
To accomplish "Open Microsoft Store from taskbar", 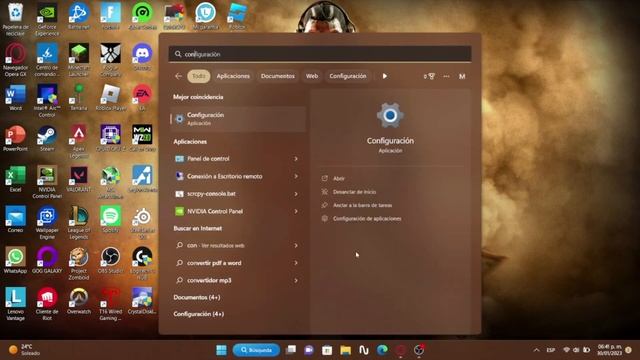I will click(327, 350).
